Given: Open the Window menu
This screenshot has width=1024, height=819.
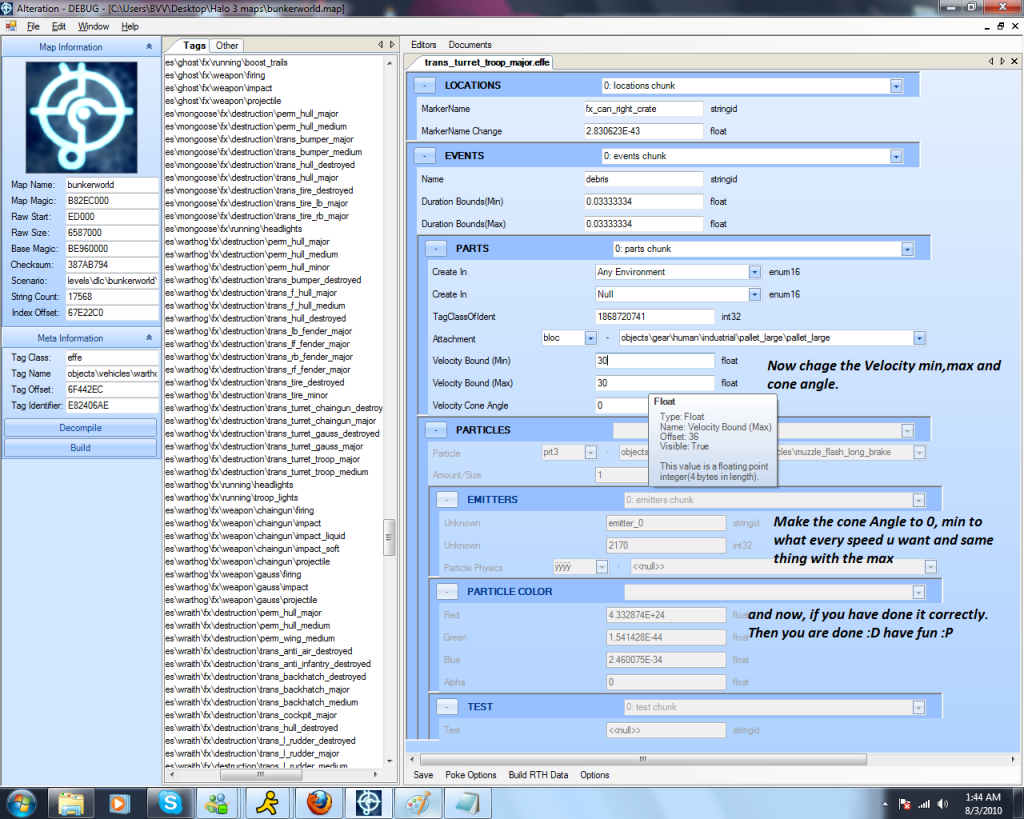Looking at the screenshot, I should point(93,26).
